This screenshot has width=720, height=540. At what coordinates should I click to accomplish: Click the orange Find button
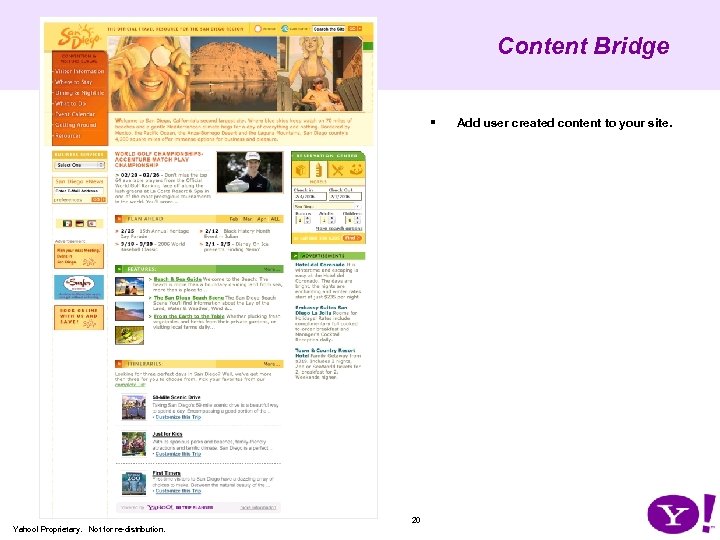[x=352, y=238]
